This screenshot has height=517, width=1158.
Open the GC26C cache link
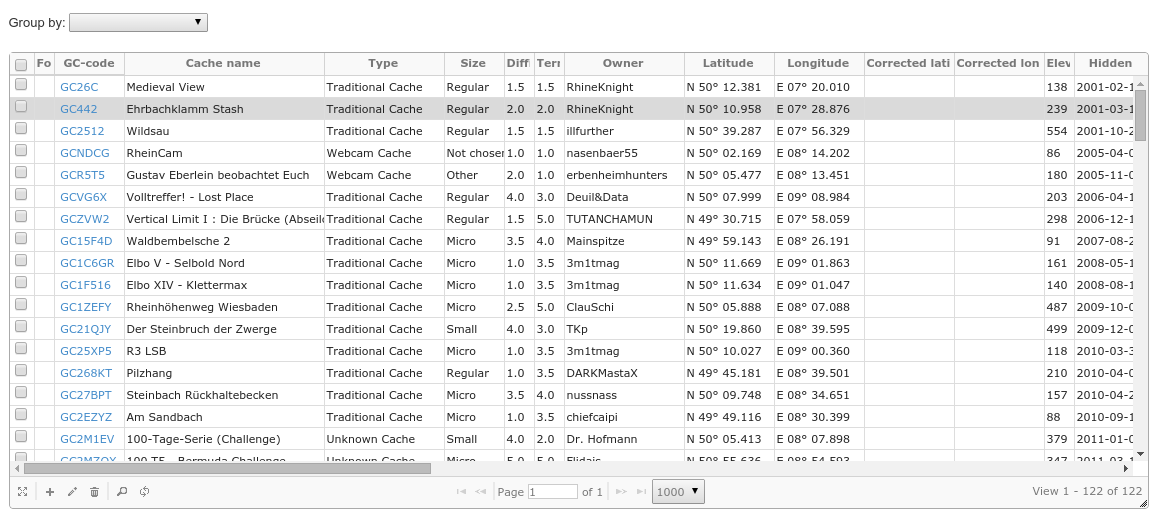(79, 87)
